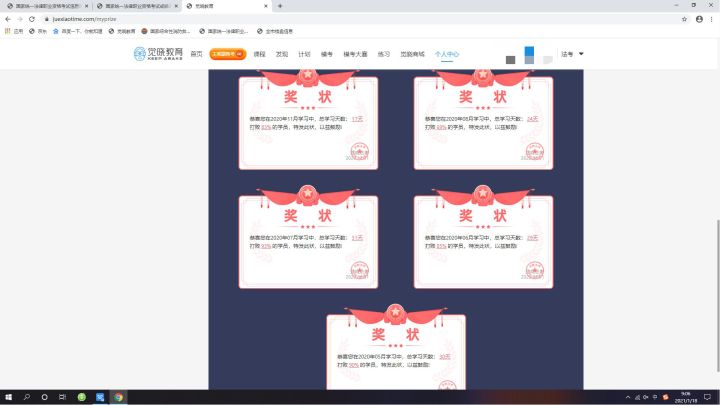Open Chrome's three-dot menu
The width and height of the screenshot is (720, 405).
712,19
